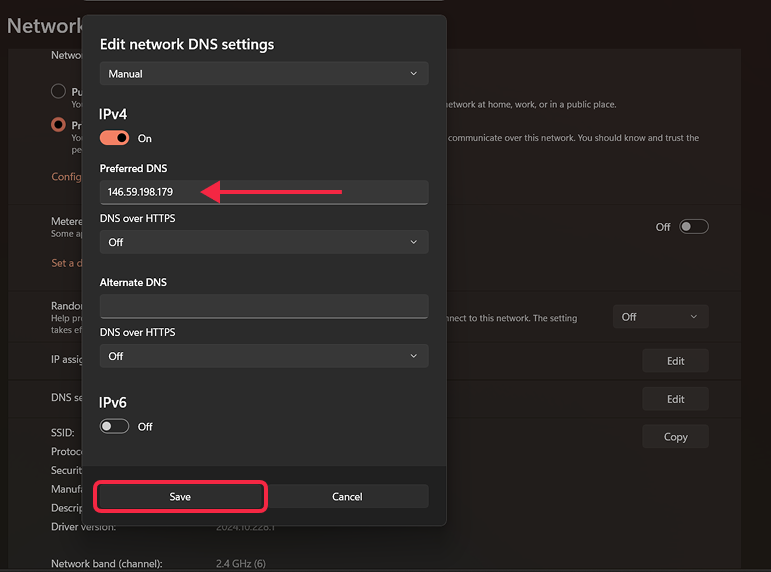Enable the IPv6 toggle
771x572 pixels.
point(115,426)
